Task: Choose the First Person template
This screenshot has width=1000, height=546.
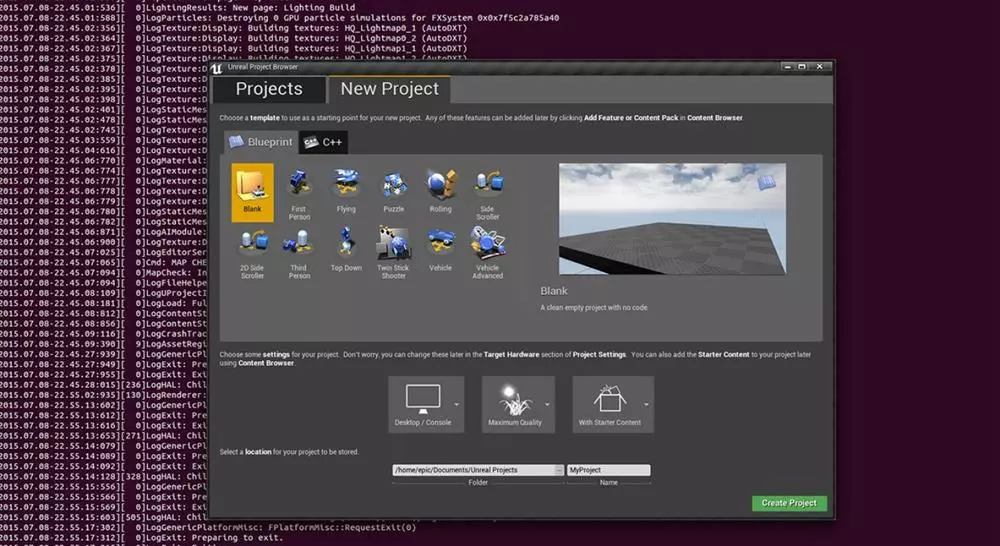Action: [299, 193]
